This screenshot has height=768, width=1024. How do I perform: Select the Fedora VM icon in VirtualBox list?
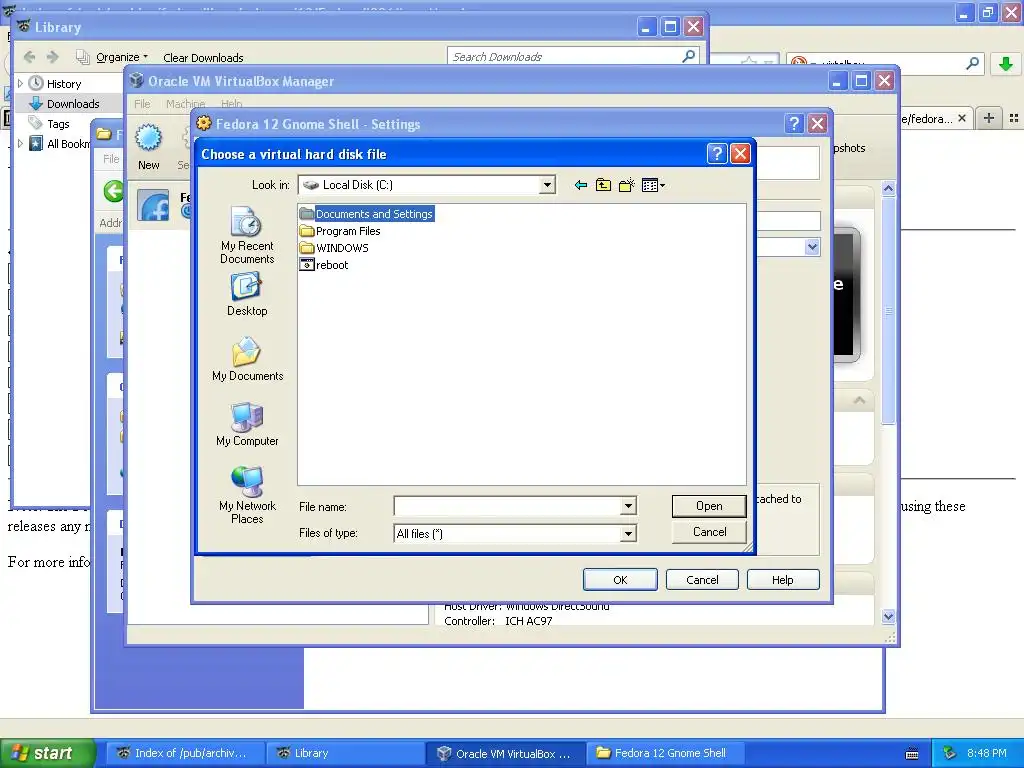[x=153, y=206]
